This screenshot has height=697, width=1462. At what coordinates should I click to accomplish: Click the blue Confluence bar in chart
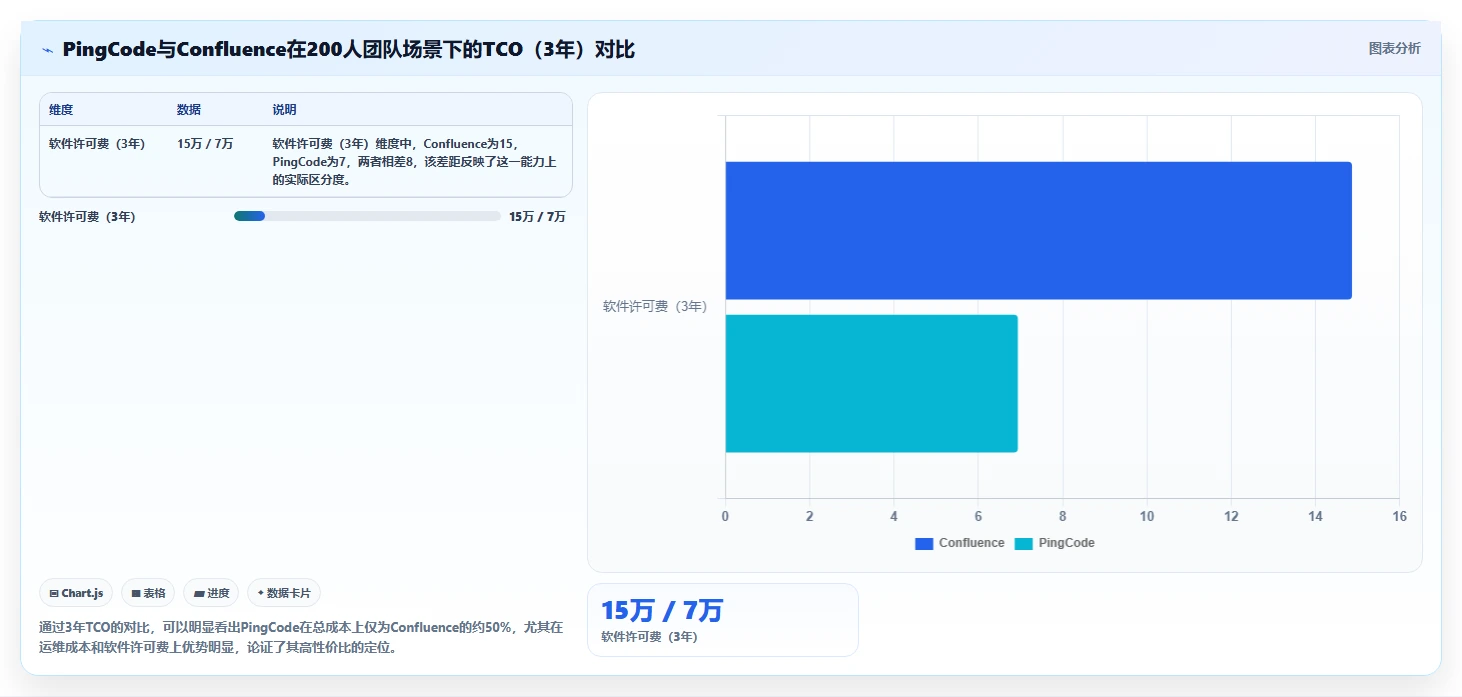tap(1038, 230)
